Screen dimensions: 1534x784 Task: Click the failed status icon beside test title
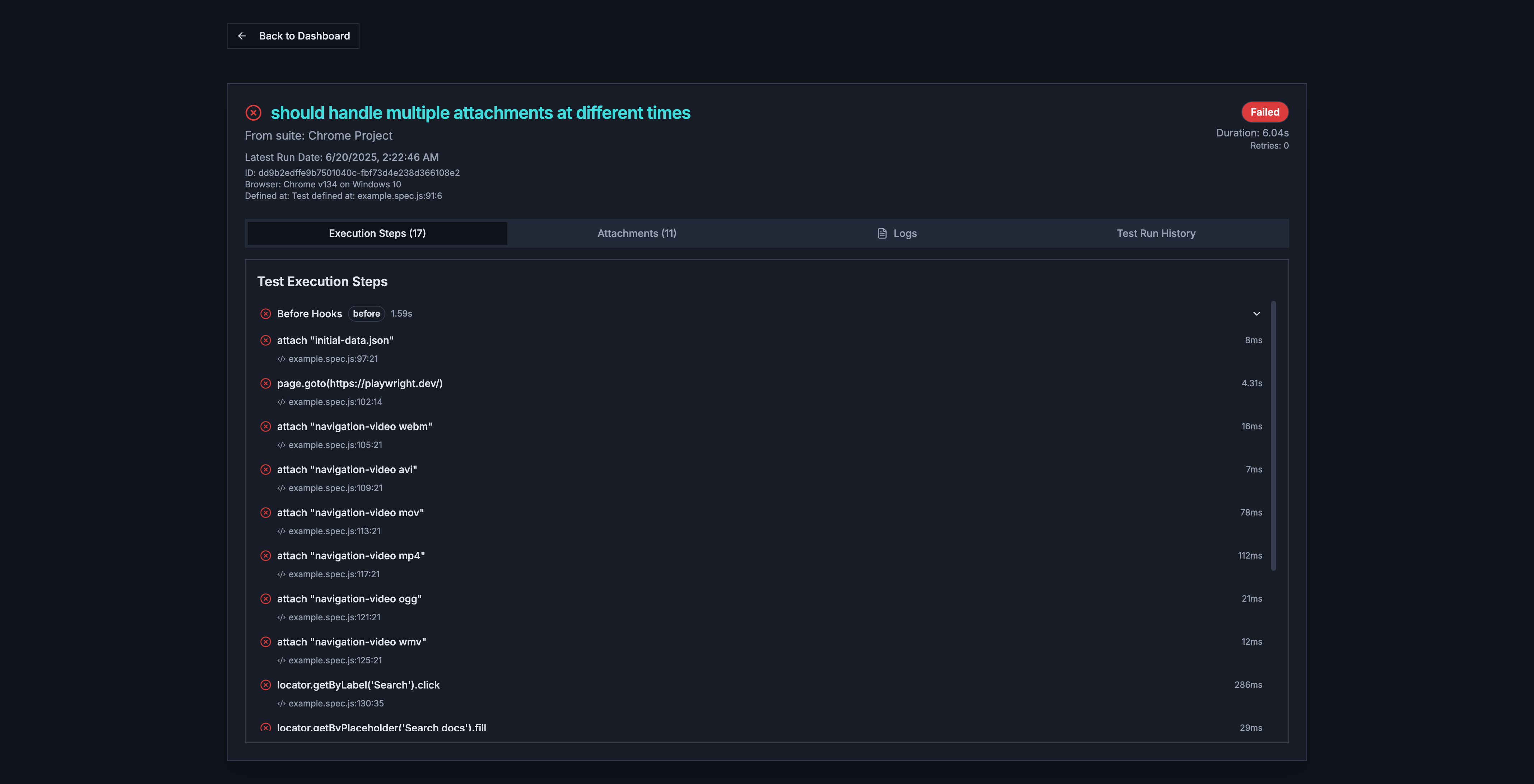253,112
